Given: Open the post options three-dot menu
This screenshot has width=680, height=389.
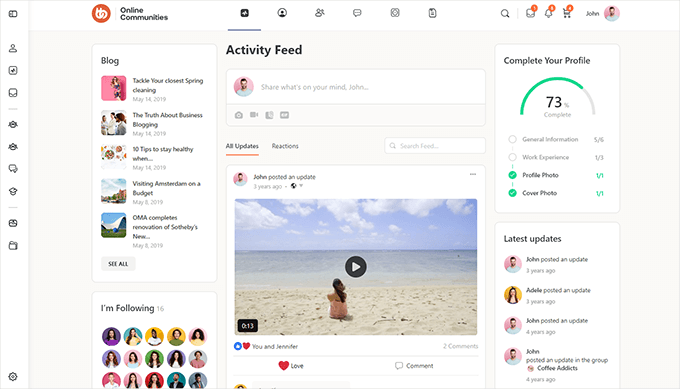Looking at the screenshot, I should click(473, 174).
